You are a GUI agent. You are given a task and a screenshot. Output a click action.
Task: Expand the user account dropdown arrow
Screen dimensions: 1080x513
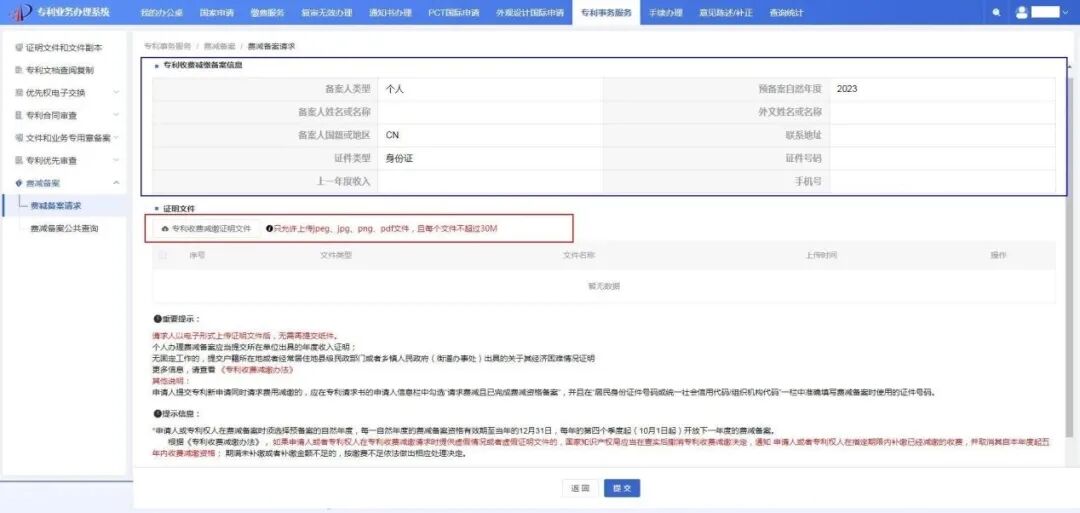tap(1065, 12)
